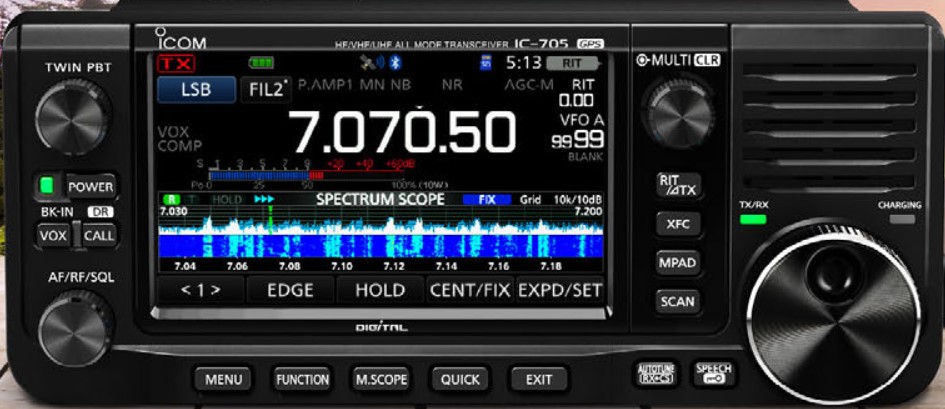The image size is (945, 409).
Task: Toggle the COMP speech compressor label
Action: pyautogui.click(x=180, y=146)
